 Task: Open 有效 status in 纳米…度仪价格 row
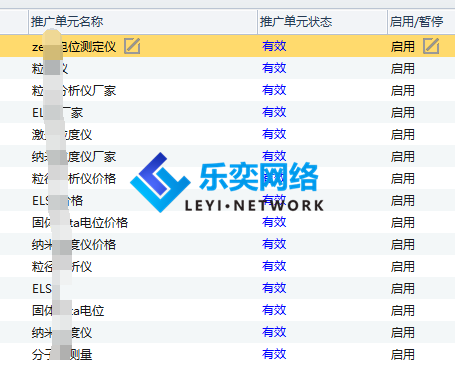pyautogui.click(x=274, y=244)
